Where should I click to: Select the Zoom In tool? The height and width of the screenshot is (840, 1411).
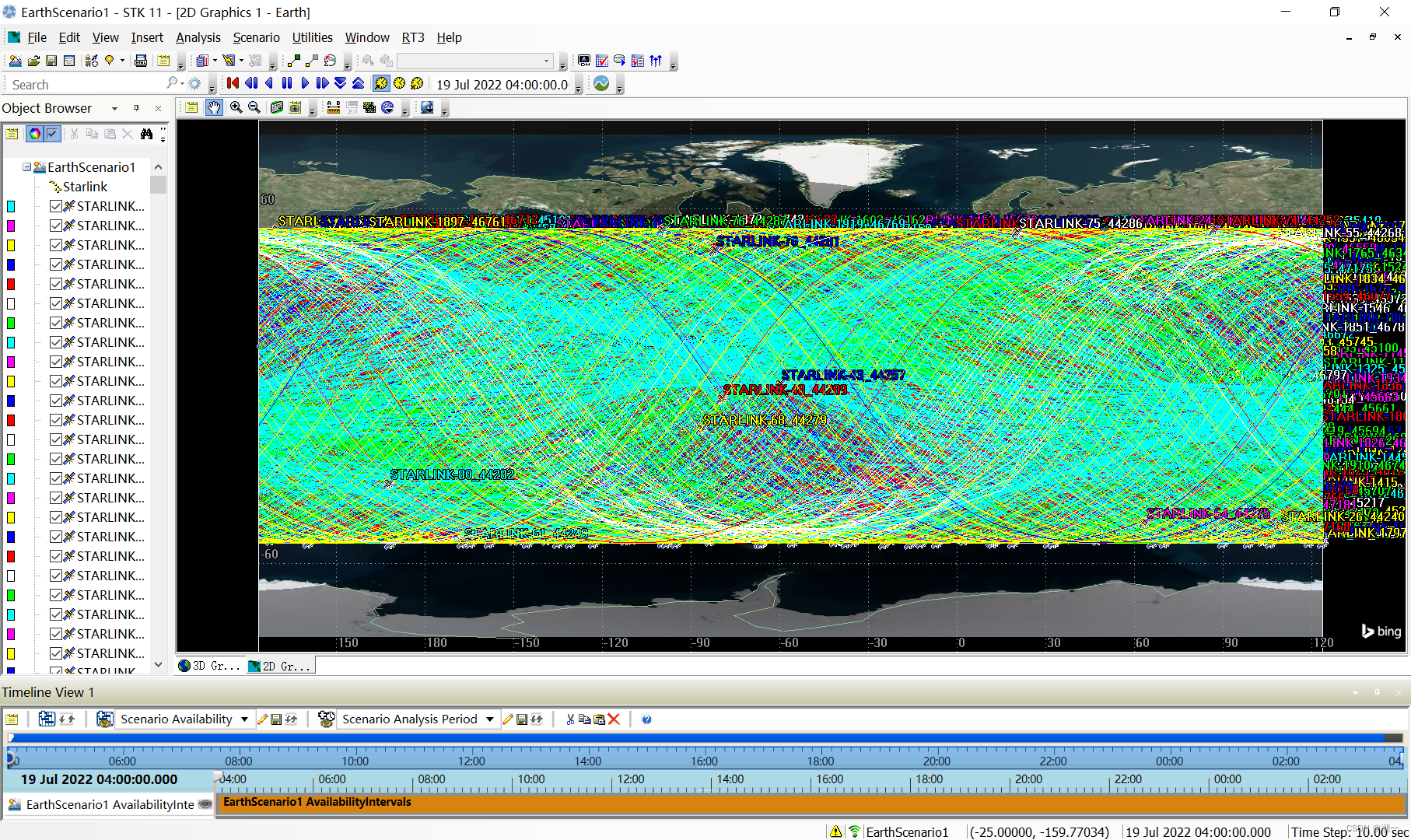pyautogui.click(x=236, y=108)
